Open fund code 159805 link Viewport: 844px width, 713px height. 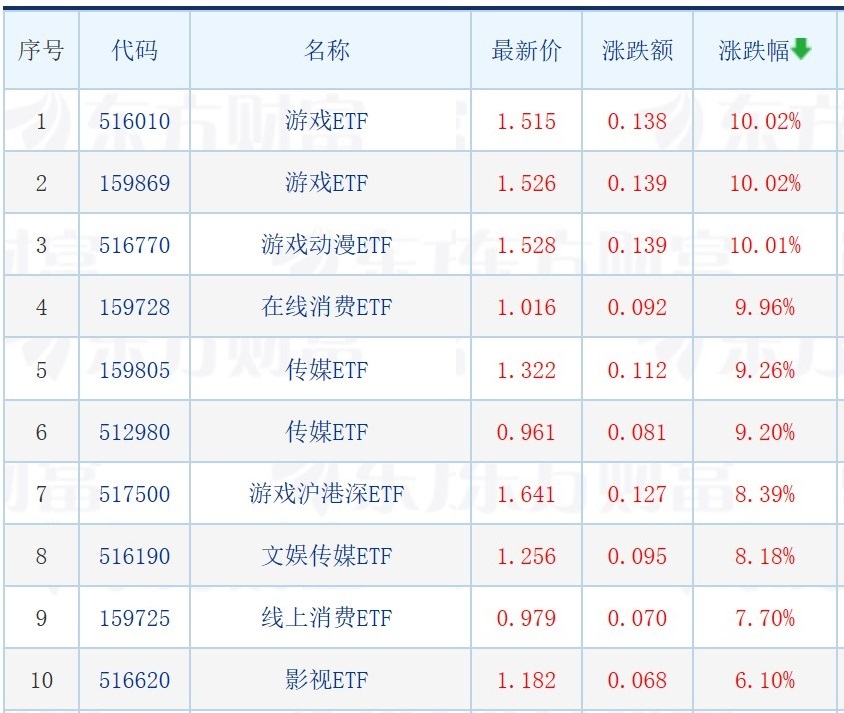point(135,370)
